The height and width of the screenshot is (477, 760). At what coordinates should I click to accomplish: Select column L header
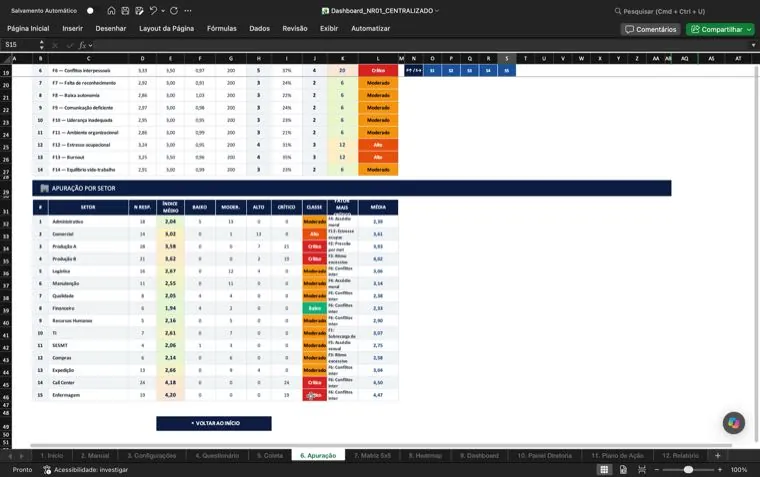(378, 59)
